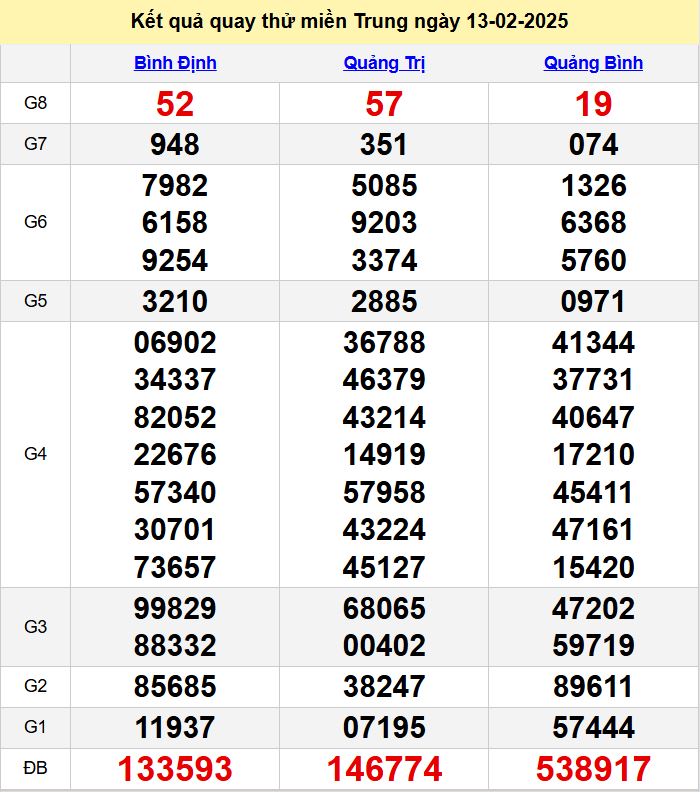Click G3 value 47202

coord(593,608)
